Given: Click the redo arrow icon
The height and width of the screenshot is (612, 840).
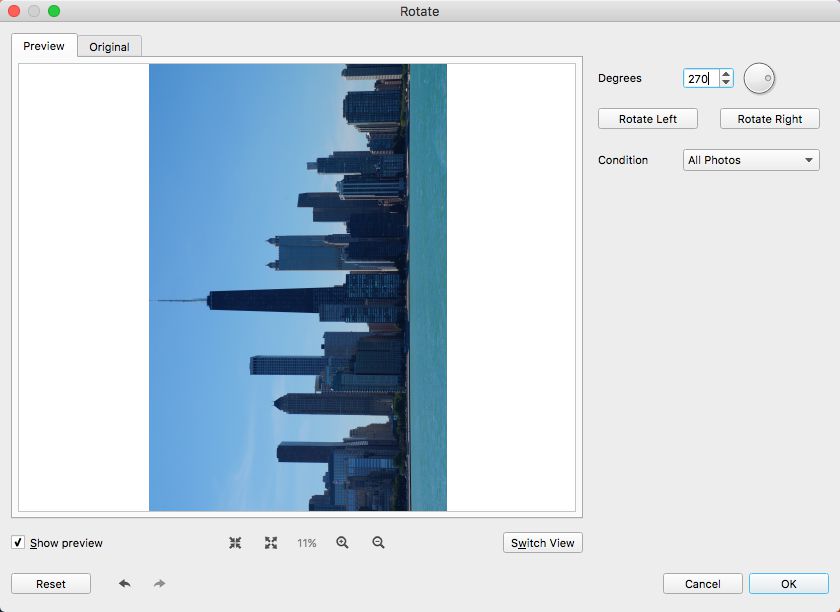Looking at the screenshot, I should pyautogui.click(x=159, y=584).
